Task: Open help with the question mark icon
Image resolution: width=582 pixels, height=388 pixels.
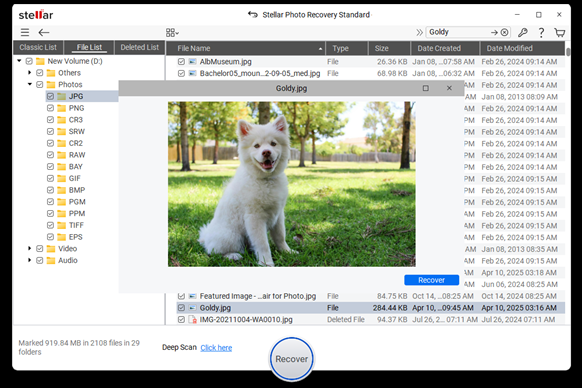Action: (541, 33)
